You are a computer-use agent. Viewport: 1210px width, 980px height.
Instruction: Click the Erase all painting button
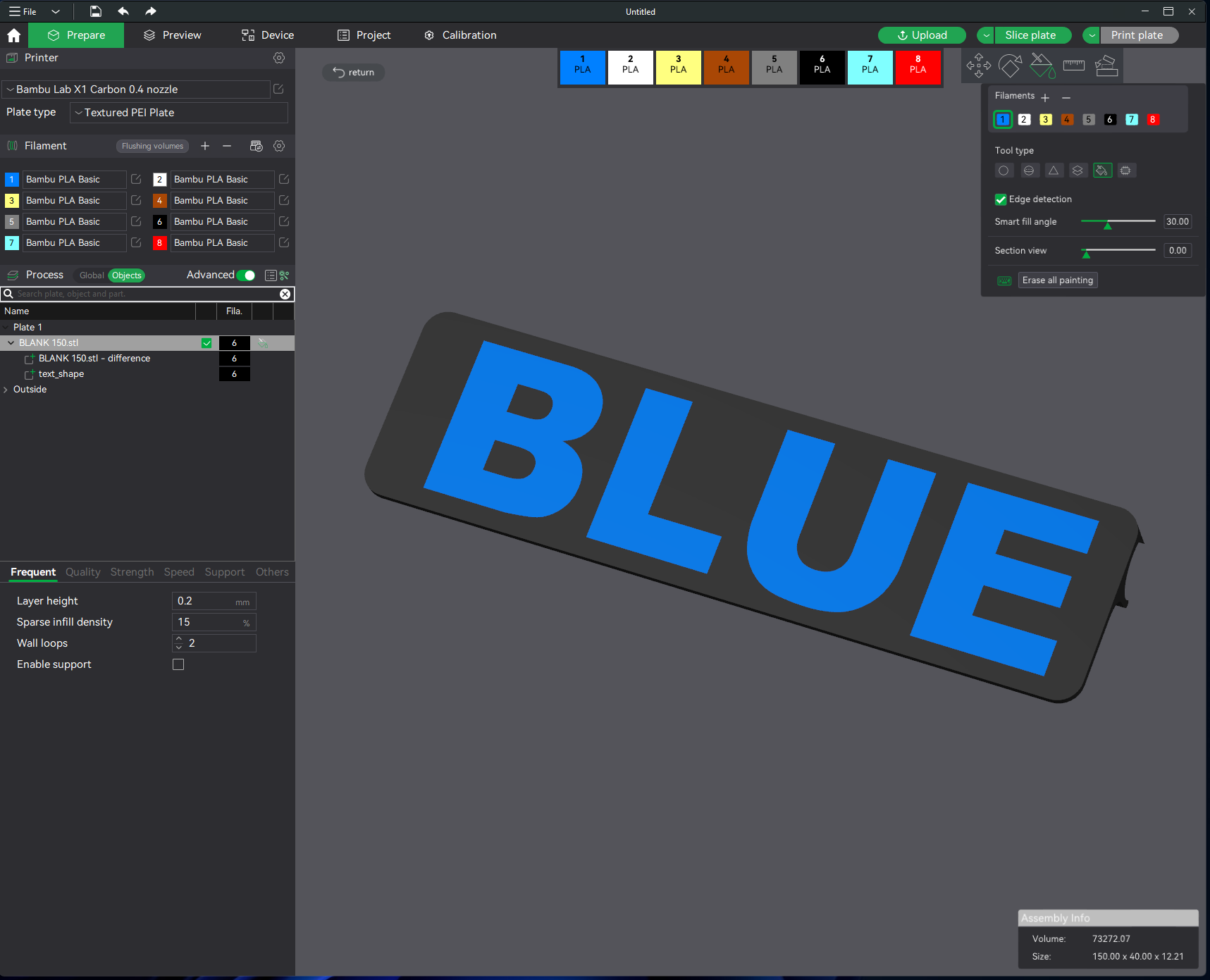[1058, 280]
